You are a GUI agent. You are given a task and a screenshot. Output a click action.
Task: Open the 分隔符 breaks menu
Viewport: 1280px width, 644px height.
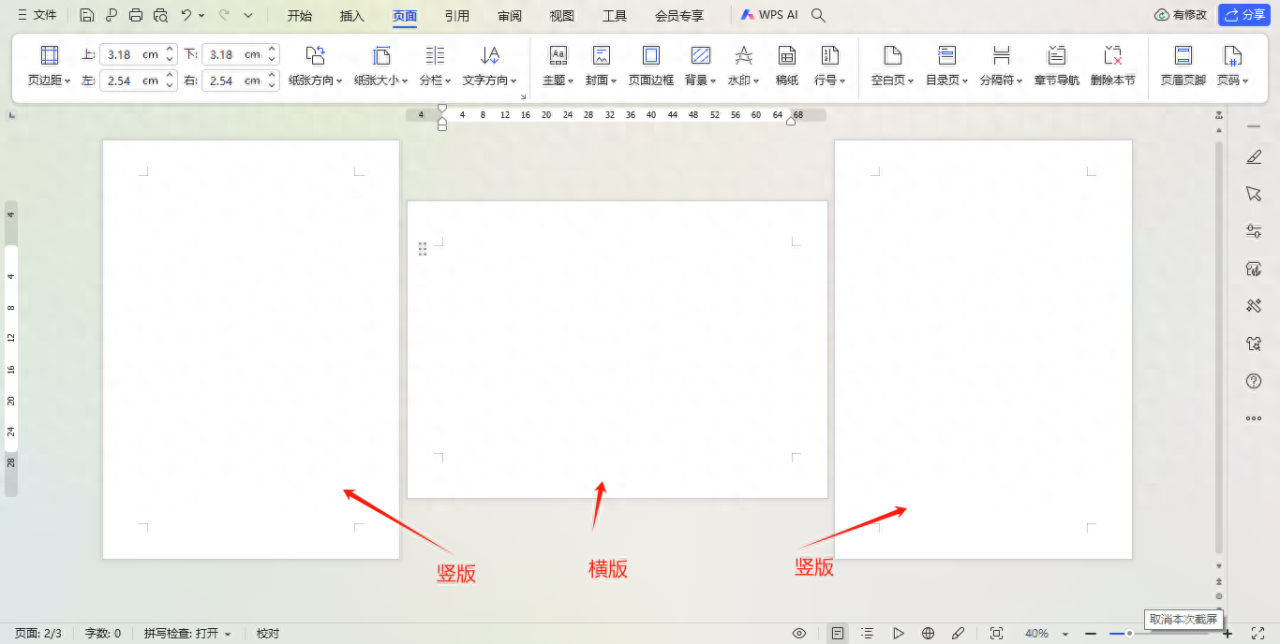(x=1001, y=66)
